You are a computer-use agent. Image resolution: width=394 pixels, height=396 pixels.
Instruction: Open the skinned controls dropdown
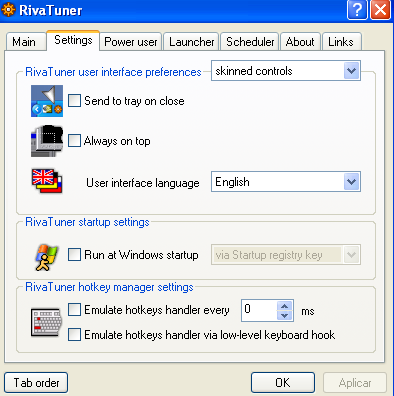(286, 71)
